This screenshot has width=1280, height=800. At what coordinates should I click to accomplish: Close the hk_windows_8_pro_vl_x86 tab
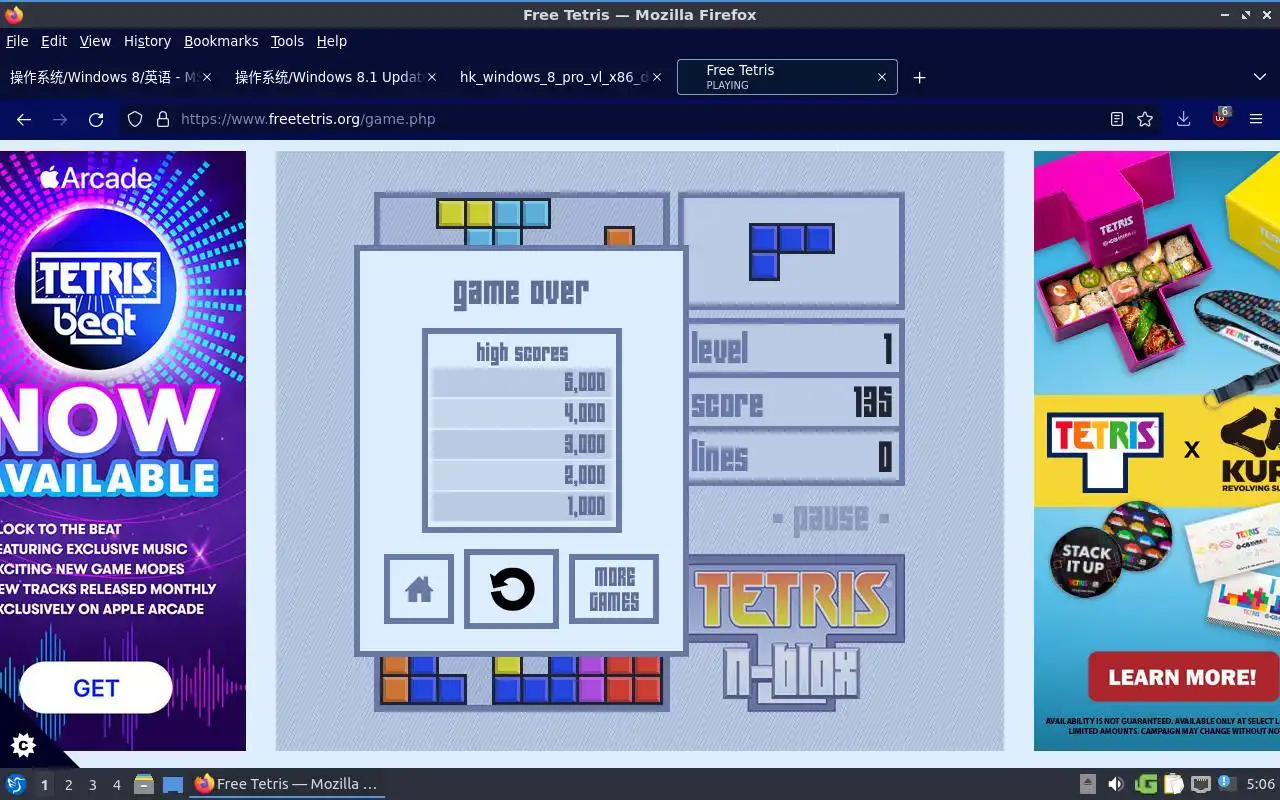(656, 77)
